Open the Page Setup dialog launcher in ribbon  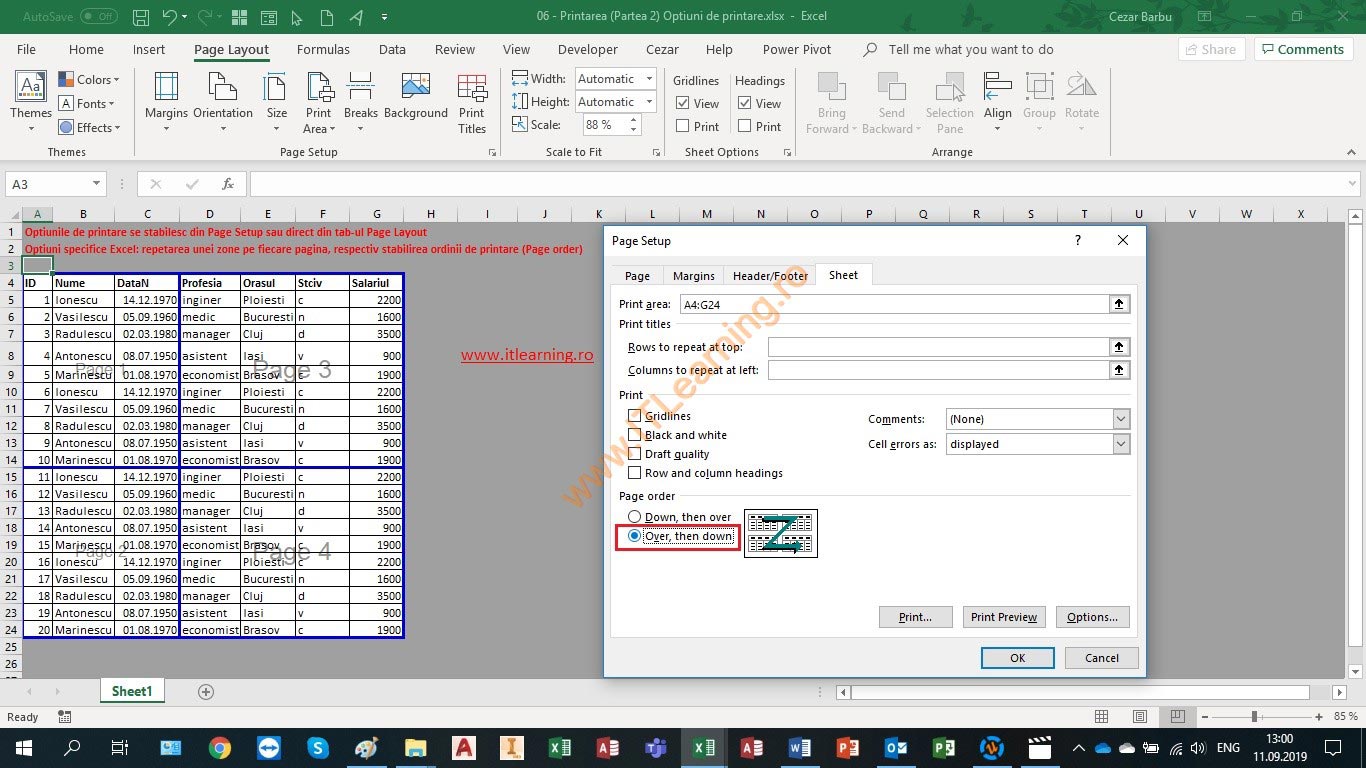click(492, 153)
